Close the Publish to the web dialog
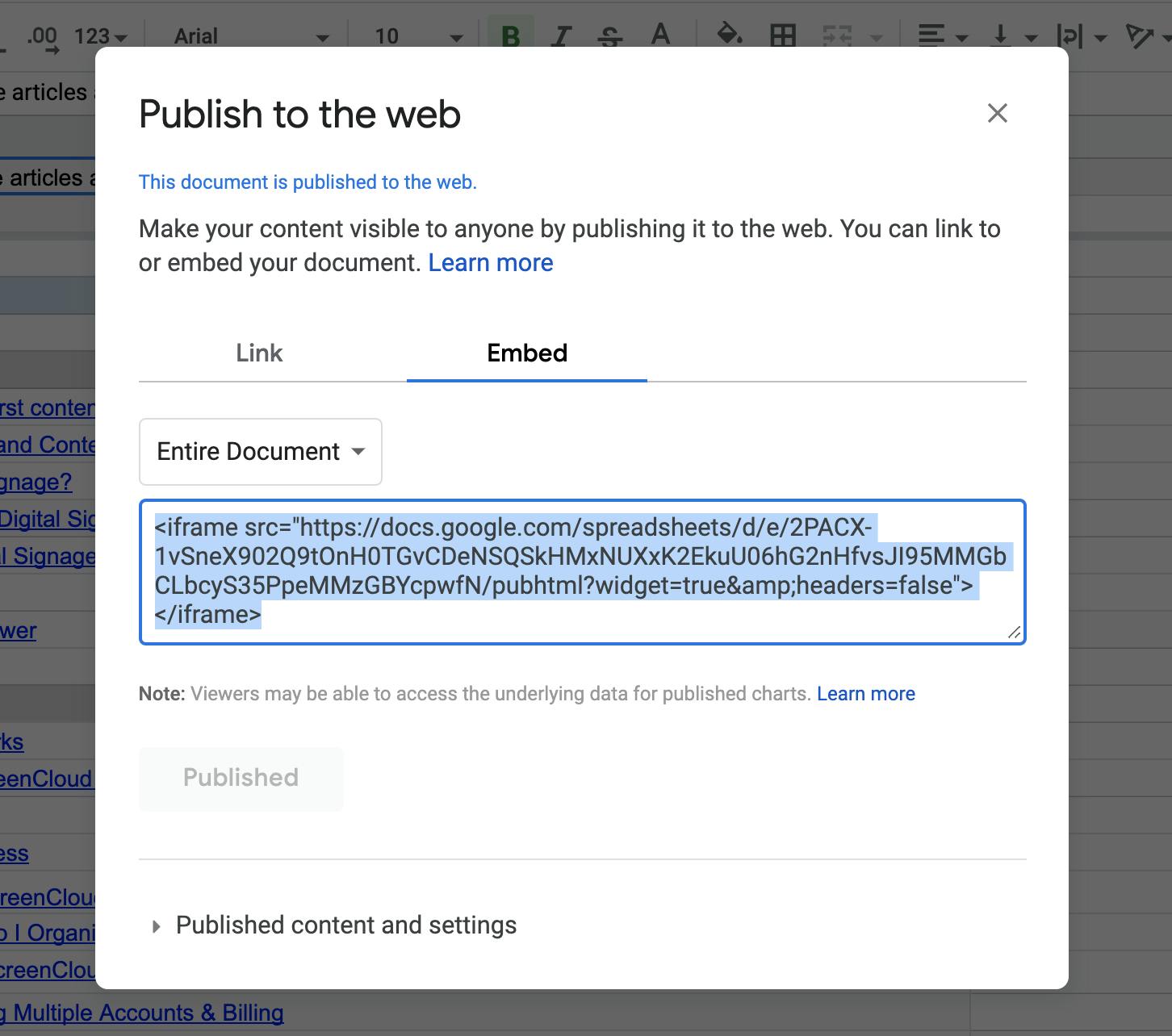 998,113
